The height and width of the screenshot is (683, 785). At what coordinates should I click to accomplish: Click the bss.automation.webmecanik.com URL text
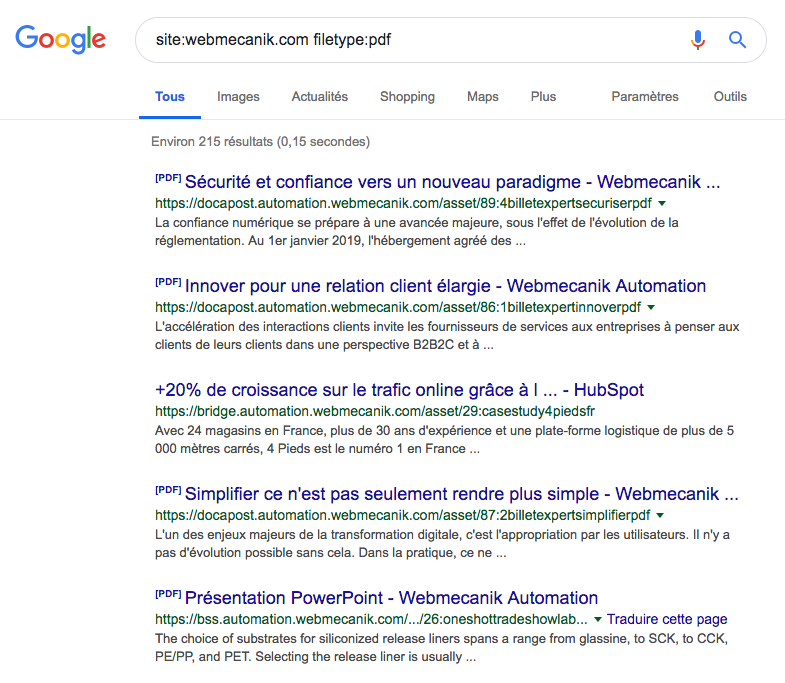click(x=371, y=619)
